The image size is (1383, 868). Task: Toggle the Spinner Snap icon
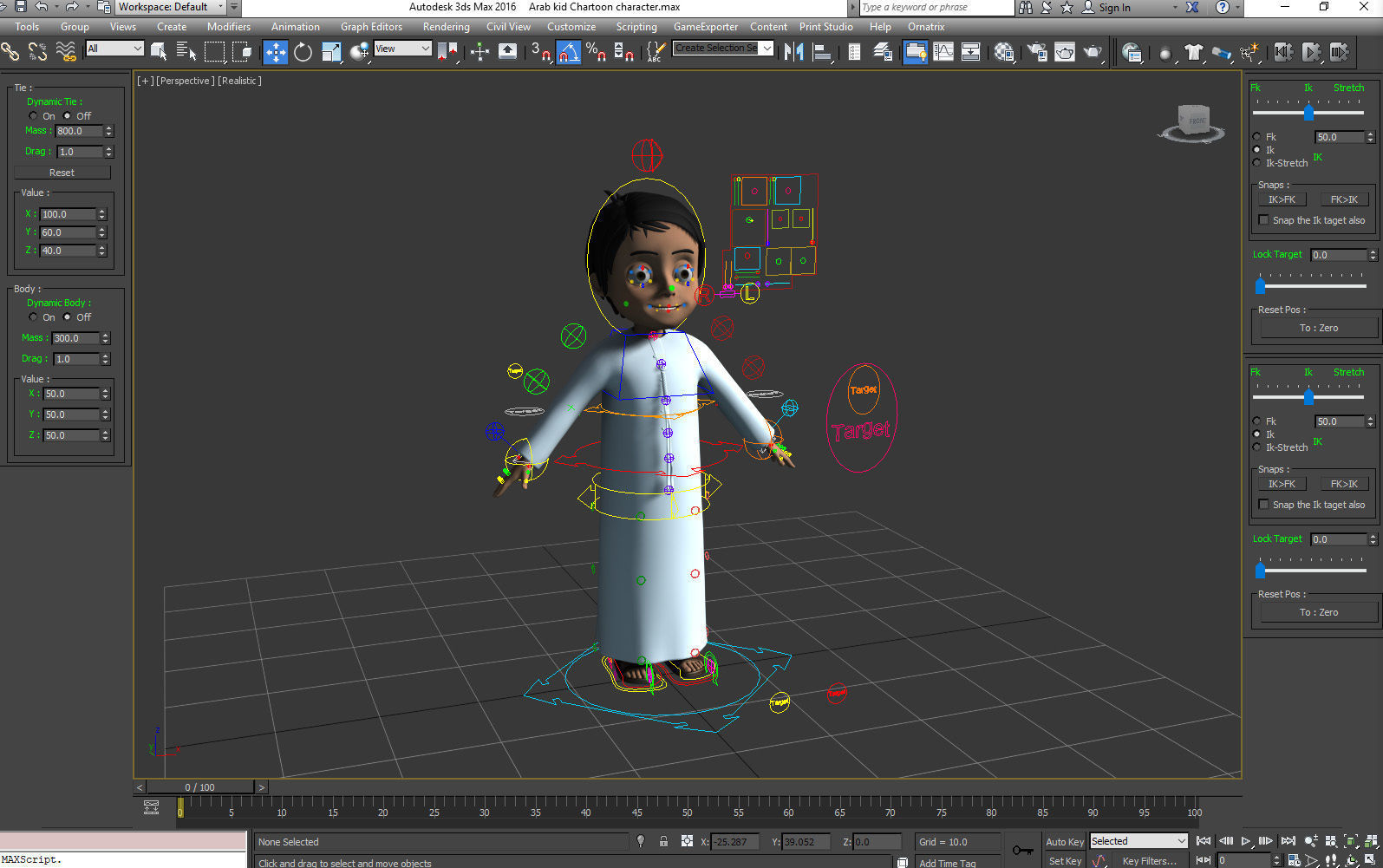(x=623, y=52)
